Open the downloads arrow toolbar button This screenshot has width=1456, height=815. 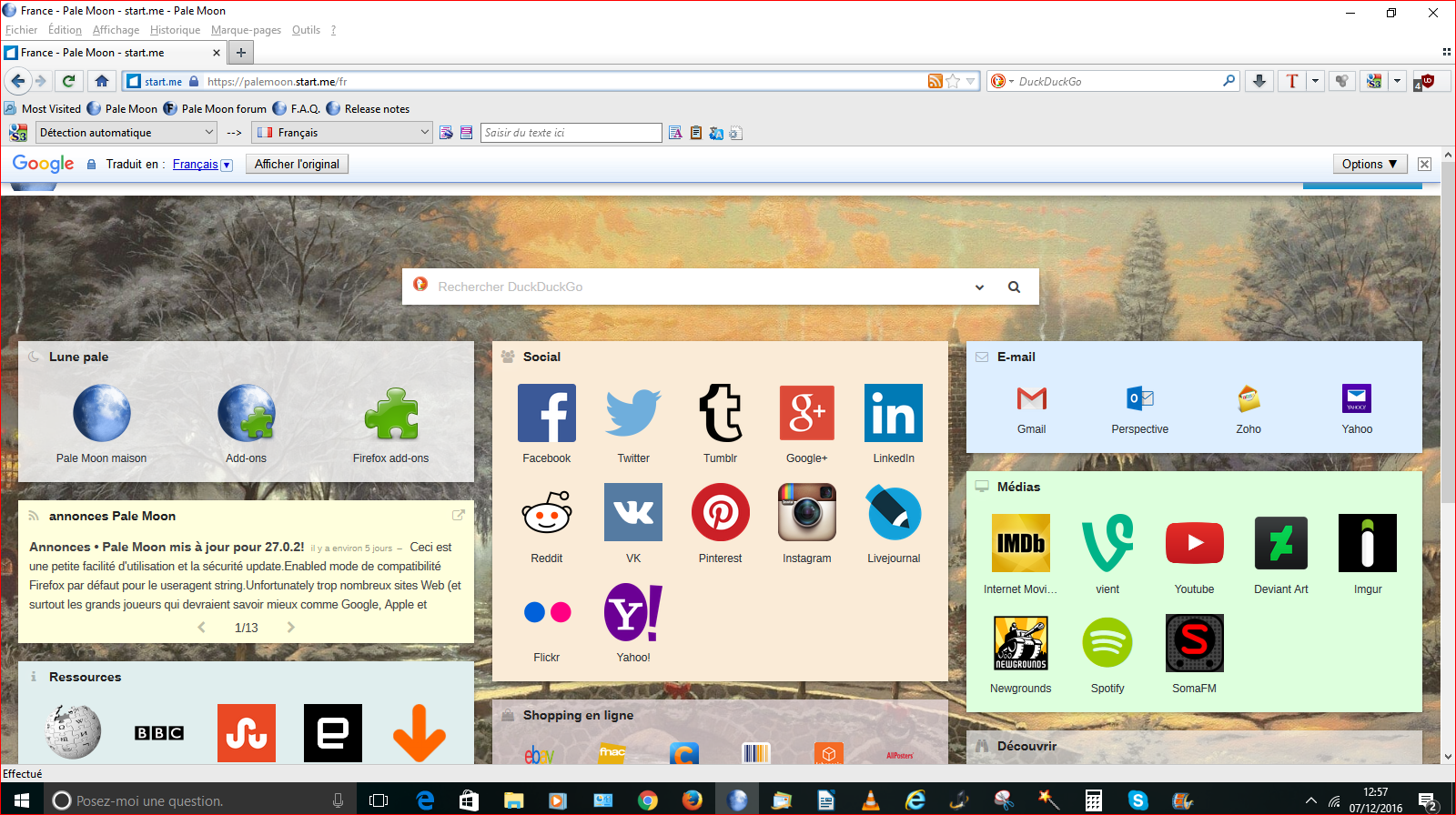[1259, 81]
